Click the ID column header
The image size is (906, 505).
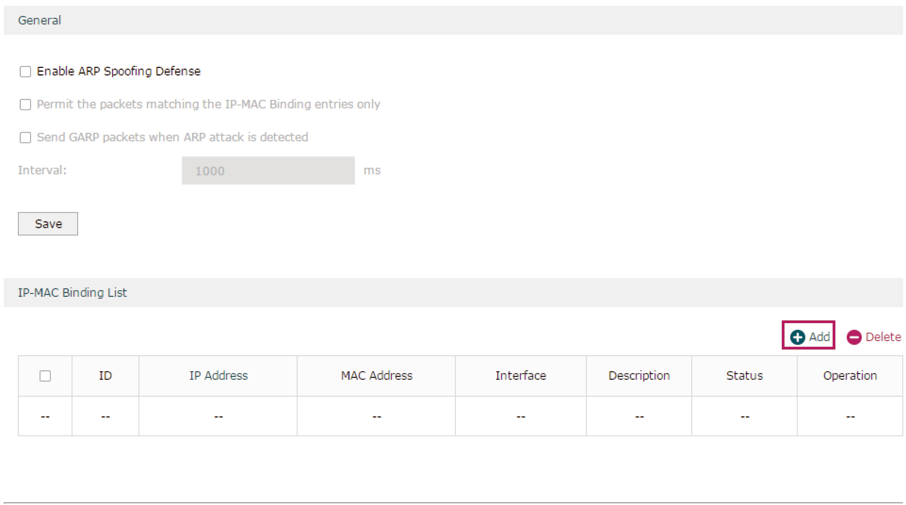tap(105, 376)
